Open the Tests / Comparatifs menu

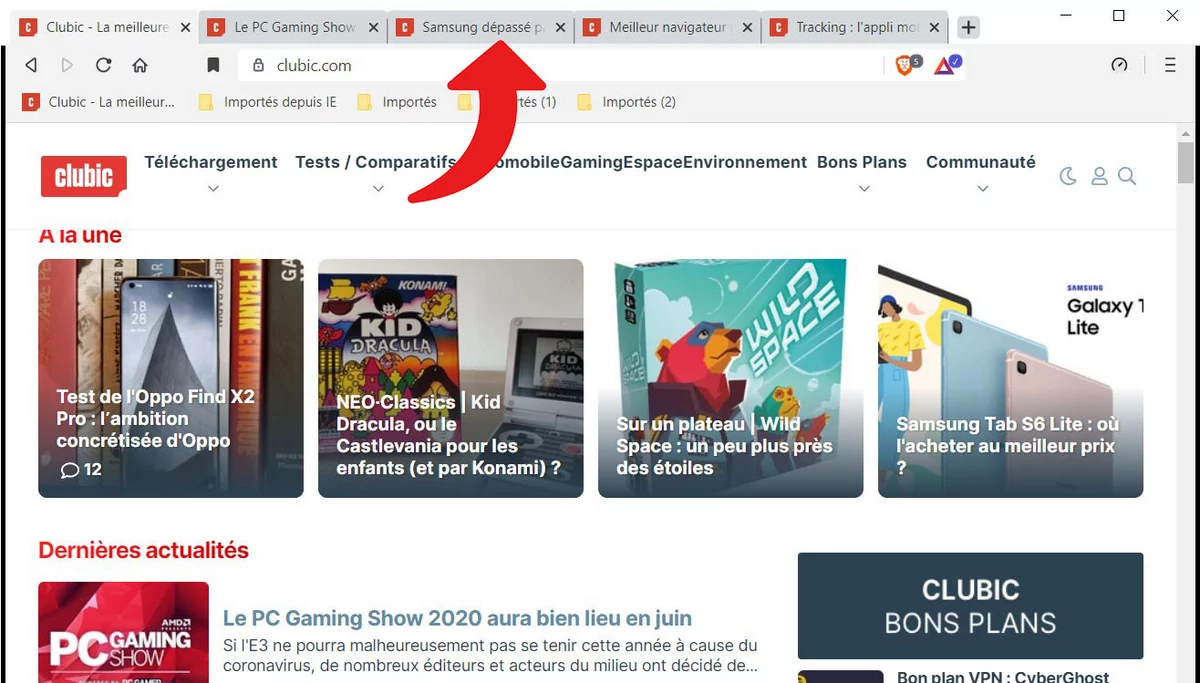pyautogui.click(x=376, y=162)
